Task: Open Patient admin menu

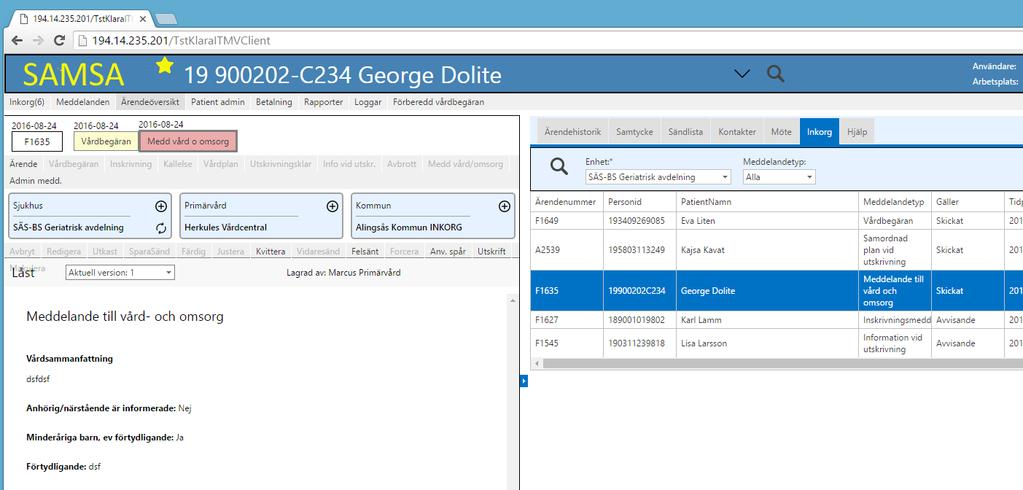Action: [218, 102]
